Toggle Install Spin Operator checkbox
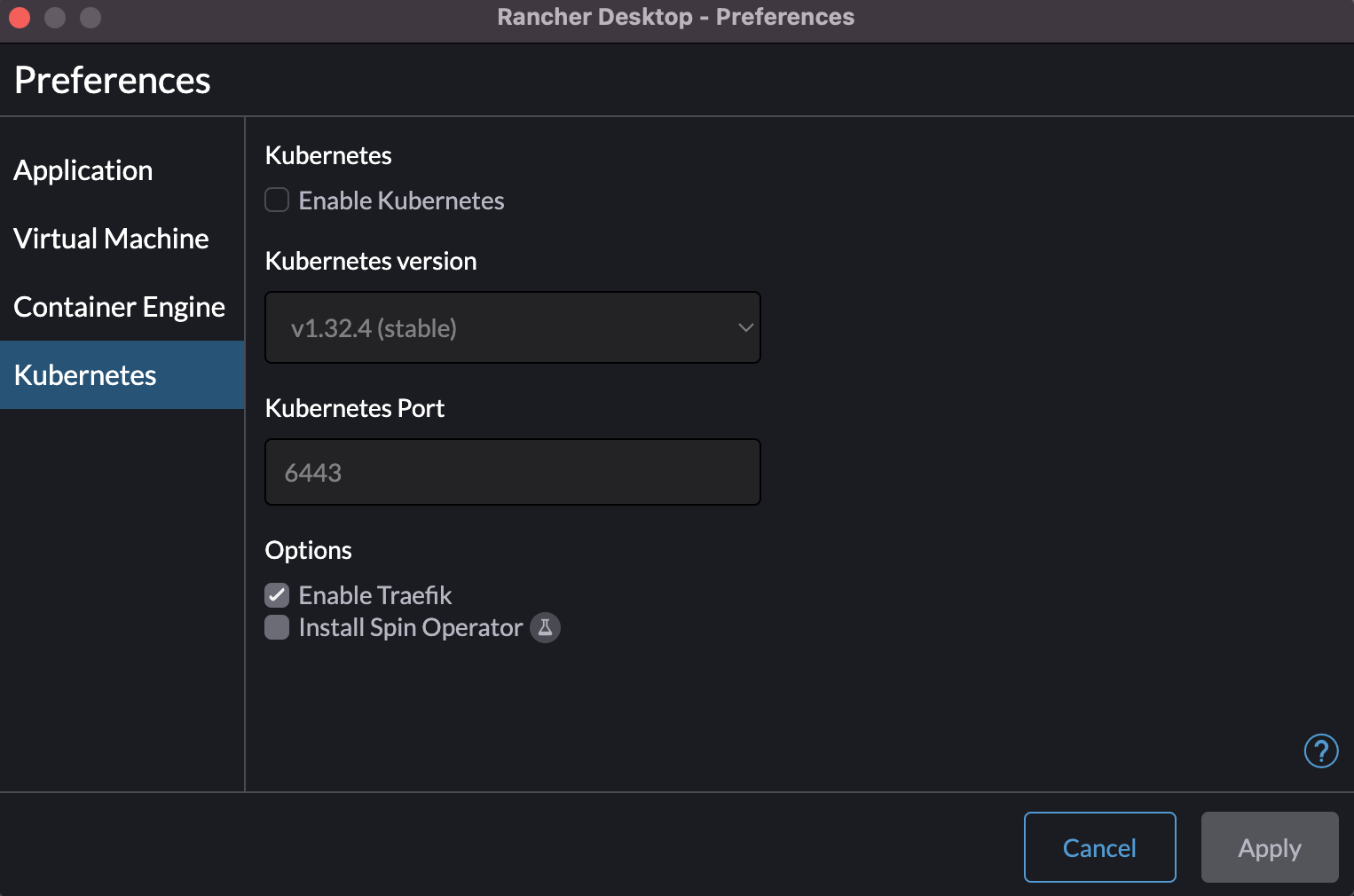The height and width of the screenshot is (896, 1354). pyautogui.click(x=277, y=627)
